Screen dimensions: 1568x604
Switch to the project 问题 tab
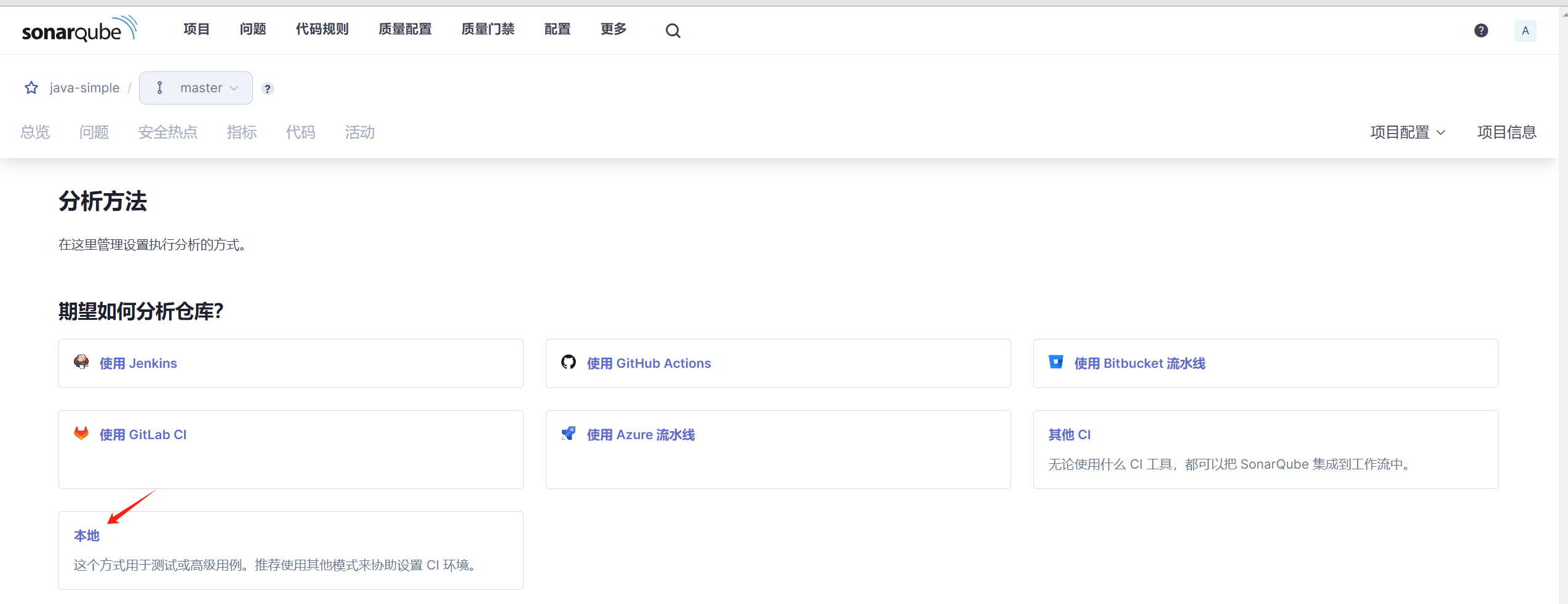[x=94, y=132]
